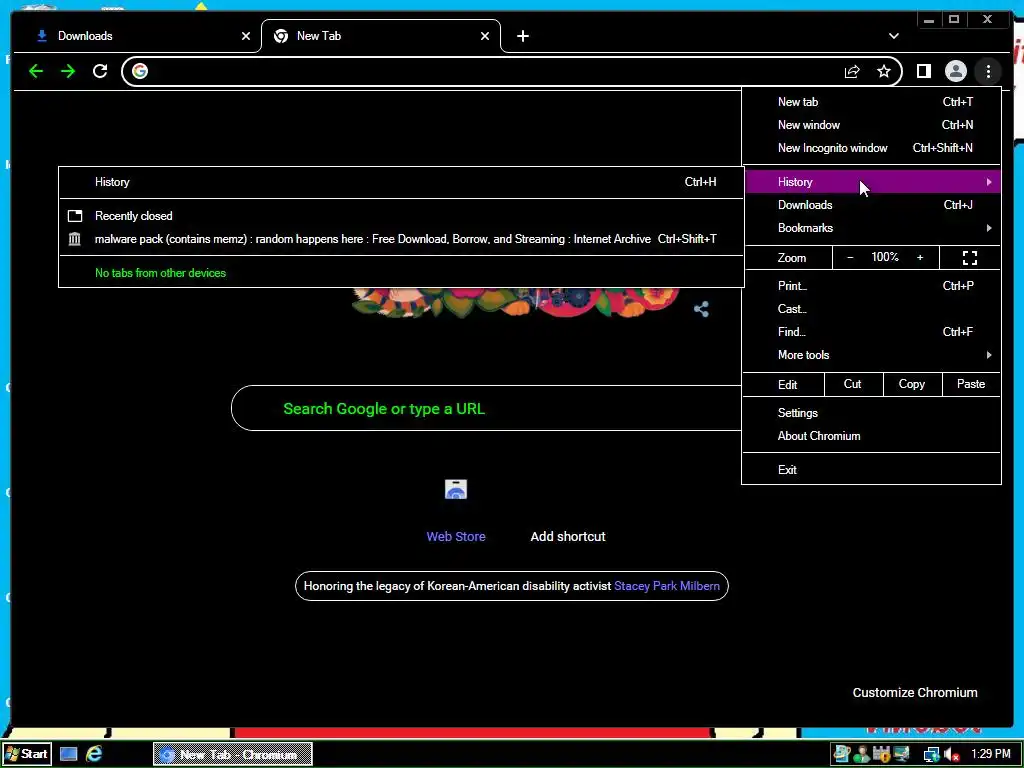The height and width of the screenshot is (768, 1024).
Task: Switch to the Downloads tab
Action: pos(136,36)
